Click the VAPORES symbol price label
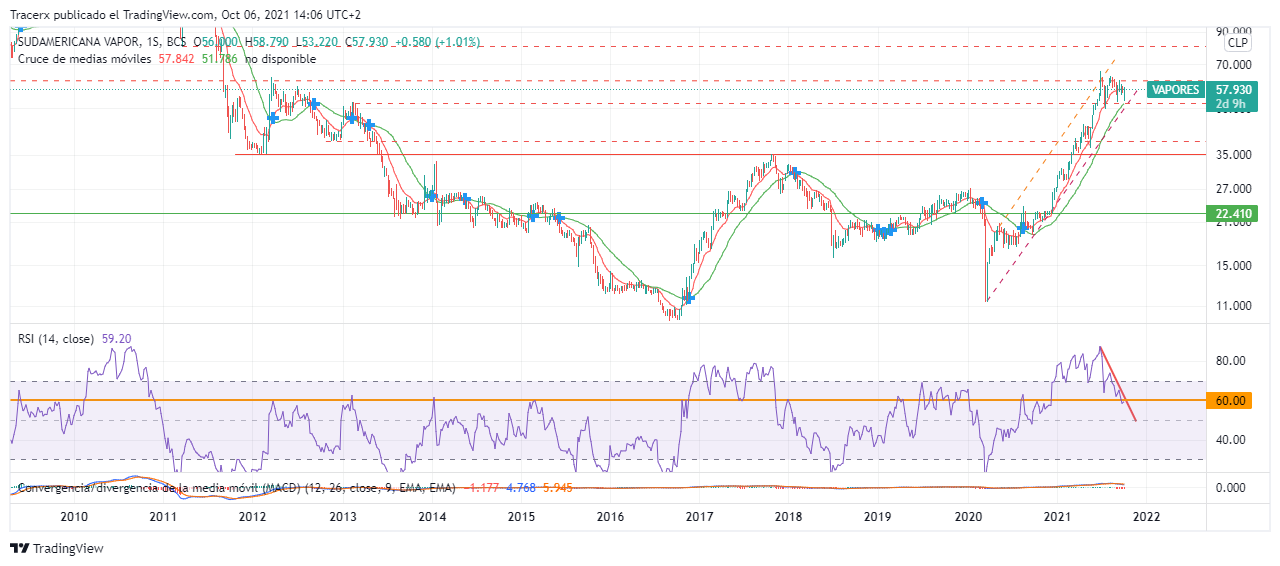This screenshot has width=1280, height=566. click(1175, 90)
